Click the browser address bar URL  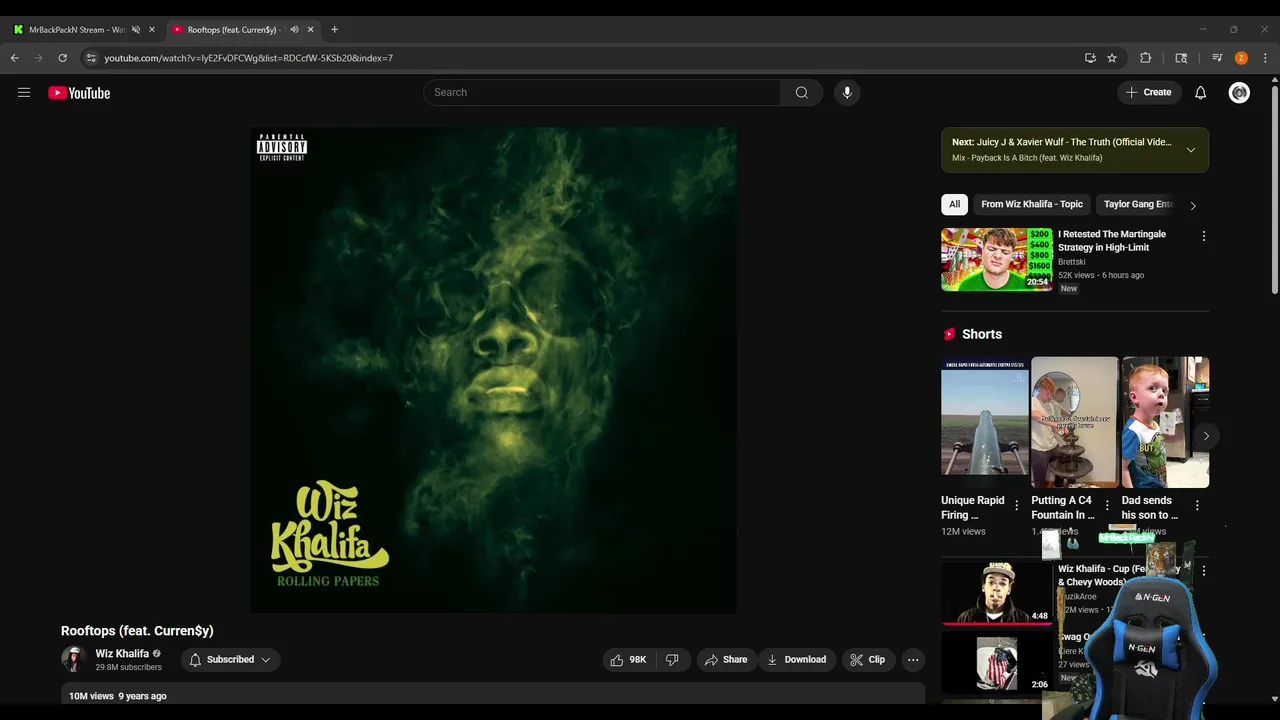click(249, 58)
